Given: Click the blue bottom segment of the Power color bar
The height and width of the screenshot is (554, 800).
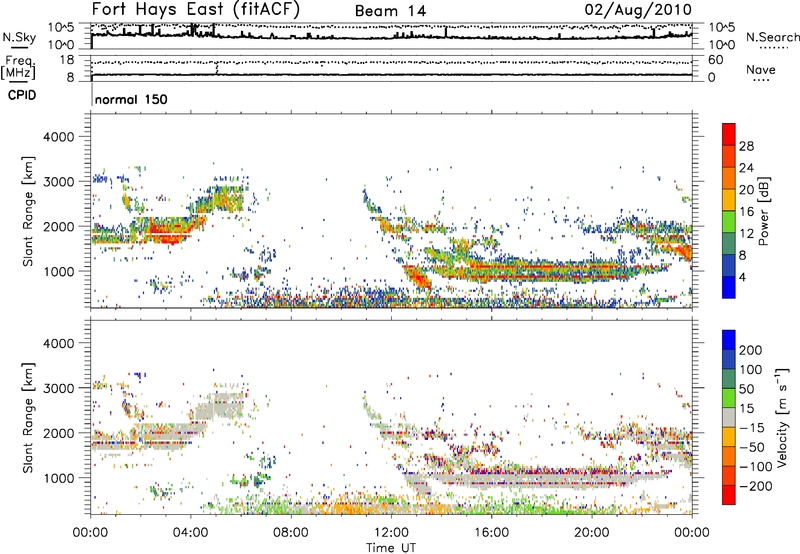Looking at the screenshot, I should (729, 287).
